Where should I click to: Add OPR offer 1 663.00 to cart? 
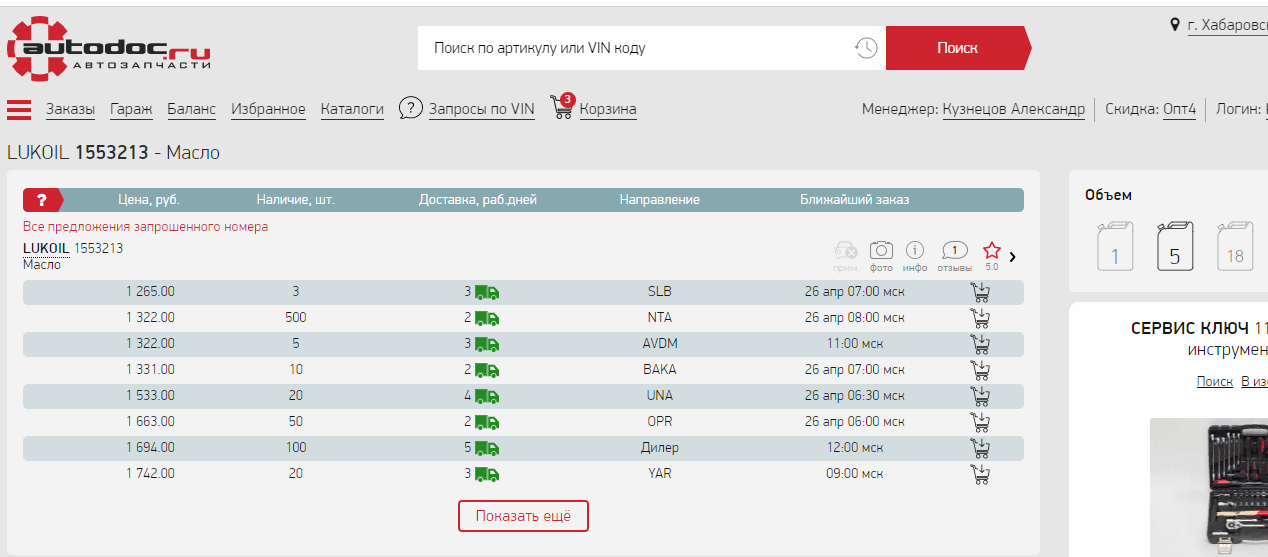[980, 422]
